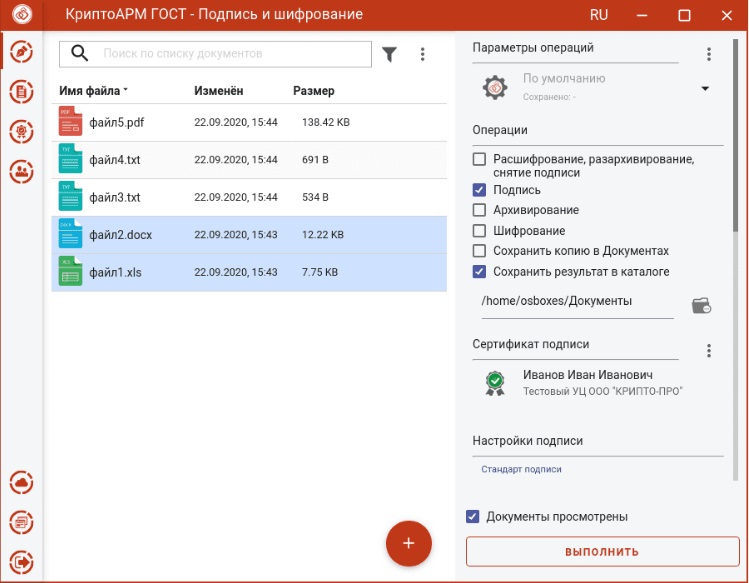Image resolution: width=749 pixels, height=583 pixels.
Task: Browse for output folder icon
Action: tap(701, 305)
